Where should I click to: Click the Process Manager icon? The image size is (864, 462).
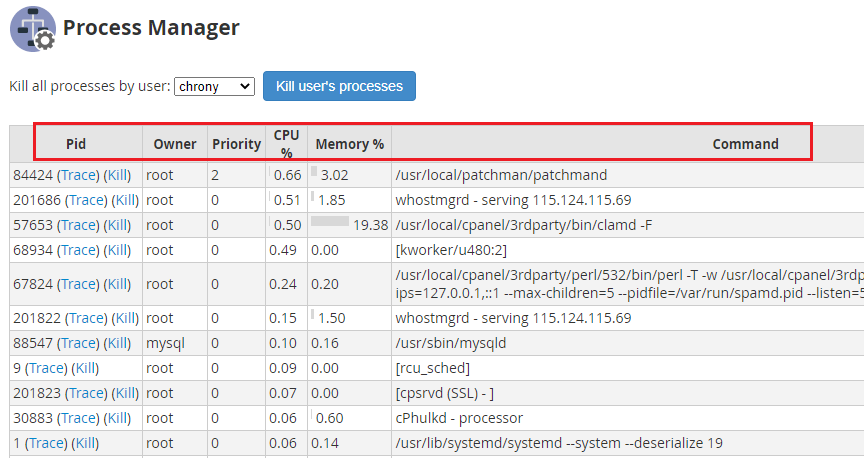coord(32,28)
